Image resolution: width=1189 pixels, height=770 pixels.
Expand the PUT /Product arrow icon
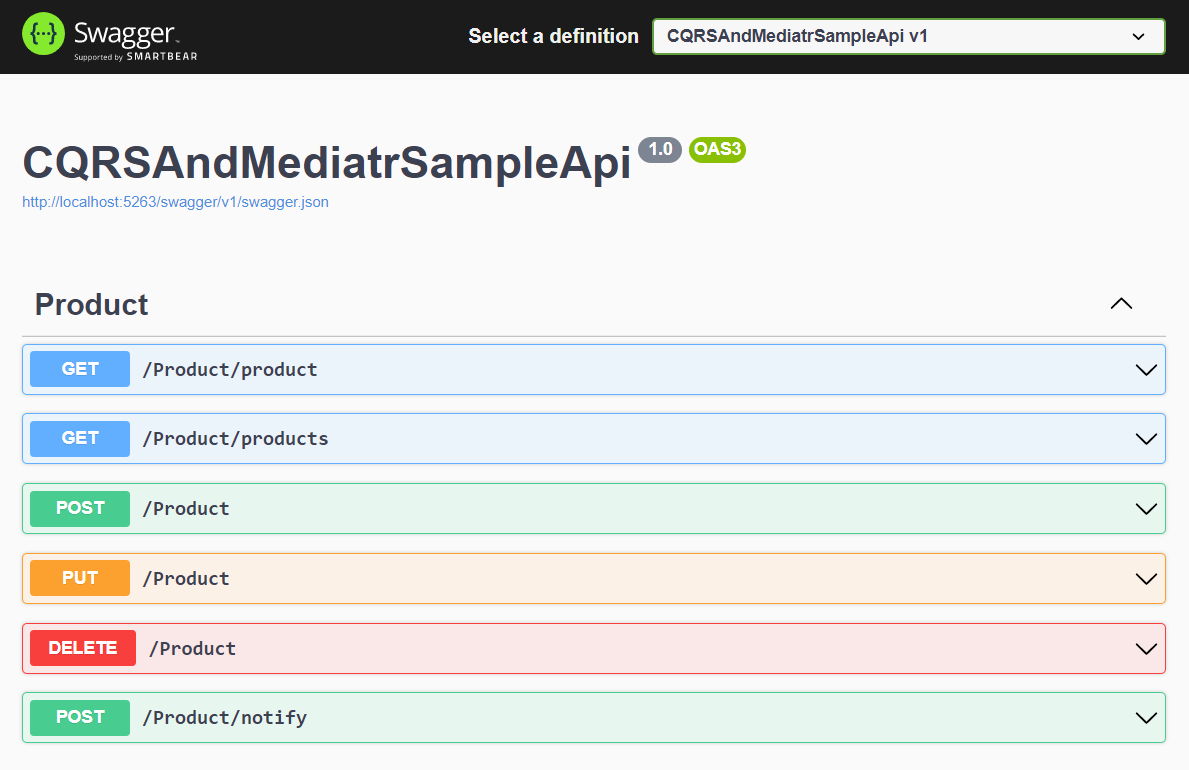coord(1146,579)
